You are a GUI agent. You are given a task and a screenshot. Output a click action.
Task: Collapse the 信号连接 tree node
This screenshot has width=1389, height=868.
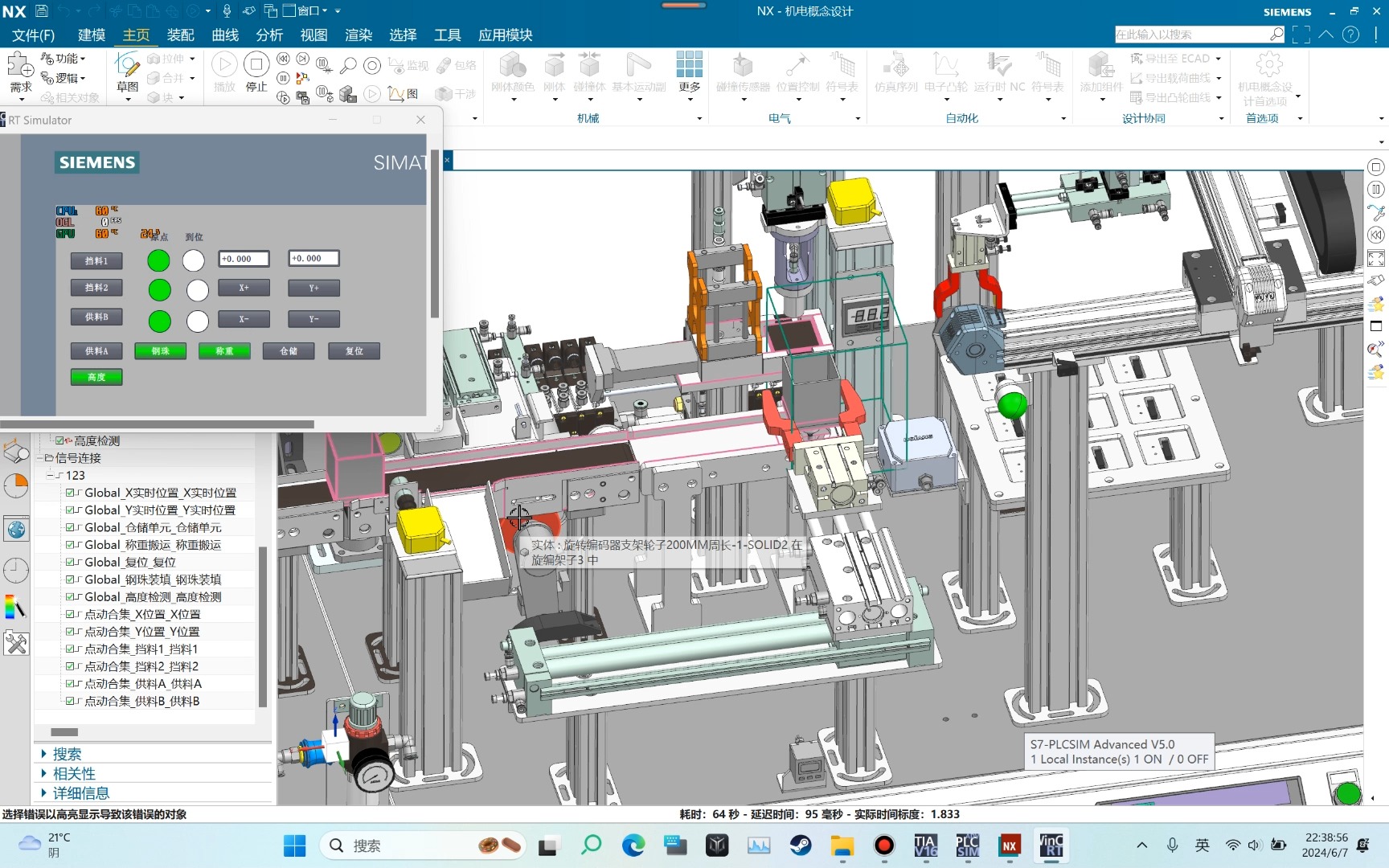[x=40, y=458]
